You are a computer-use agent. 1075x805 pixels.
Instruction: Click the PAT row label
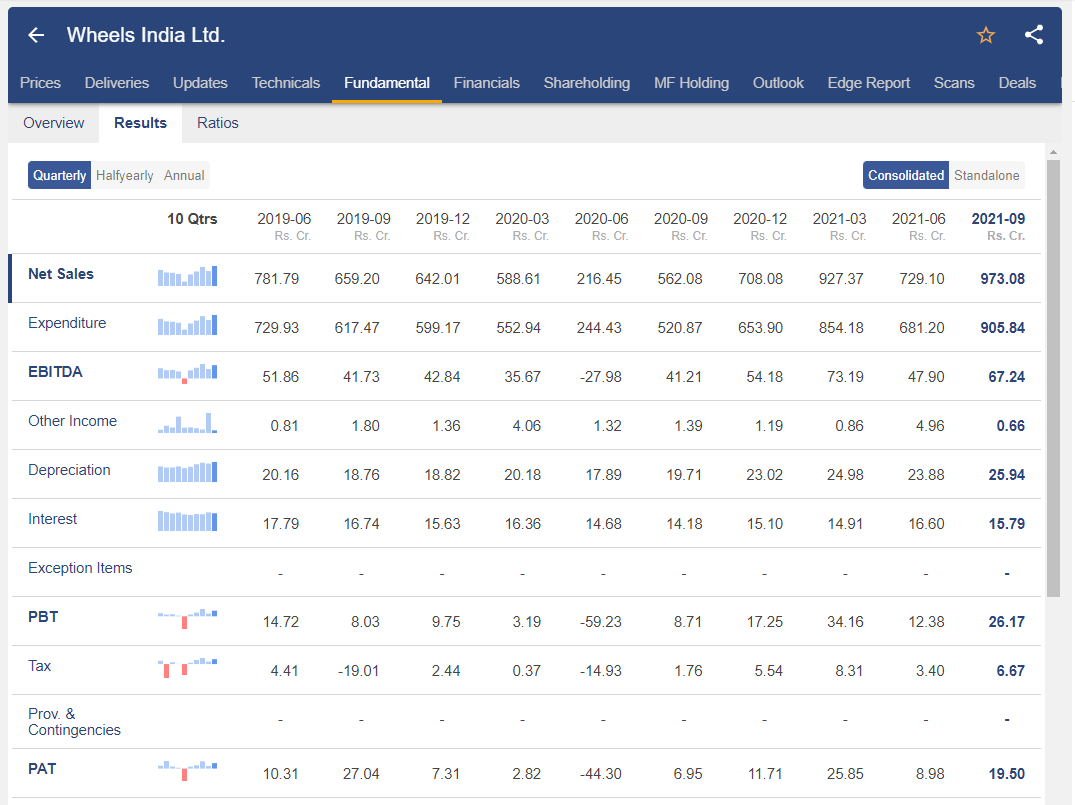[x=42, y=769]
